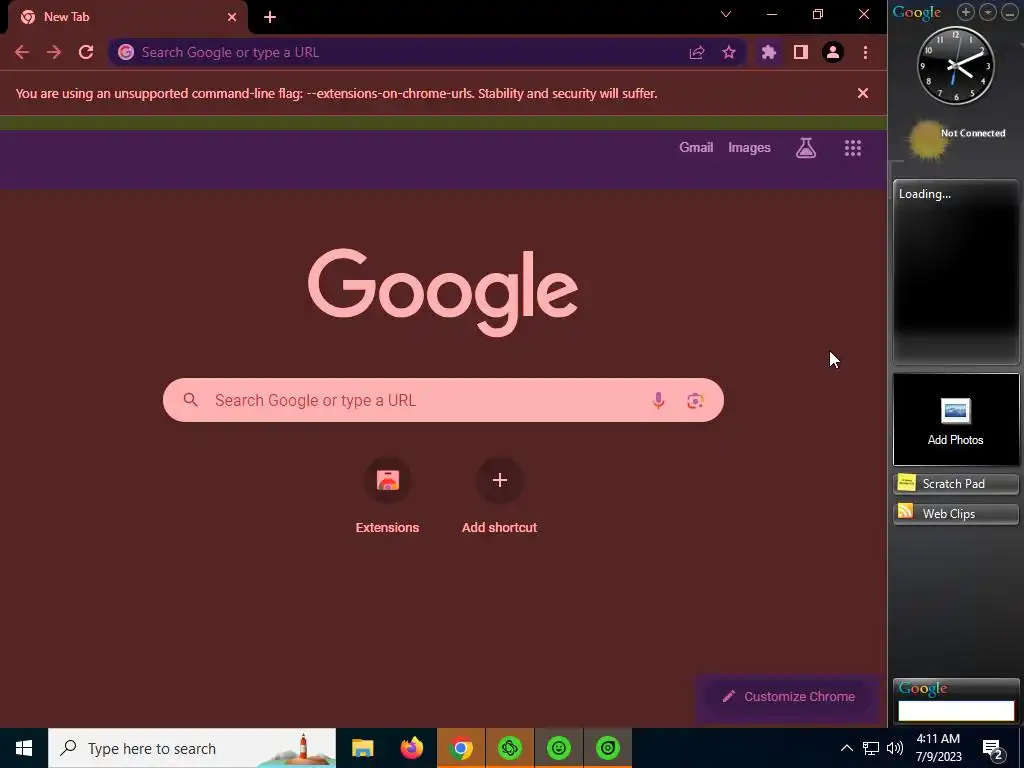This screenshot has height=768, width=1024.
Task: Open the Scratch Pad gadget
Action: click(x=956, y=483)
